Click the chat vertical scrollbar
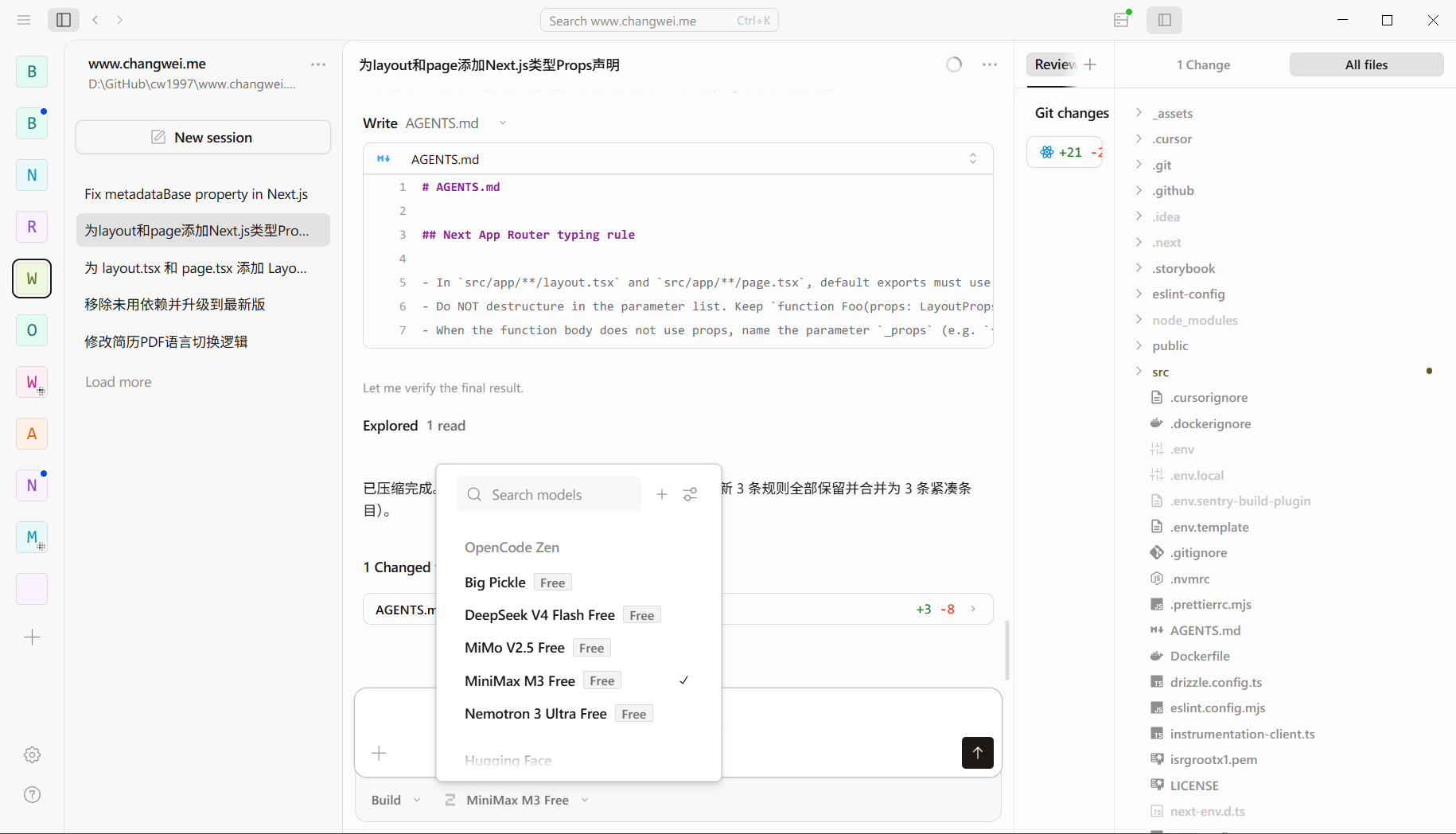Viewport: 1456px width, 834px height. 1007,650
